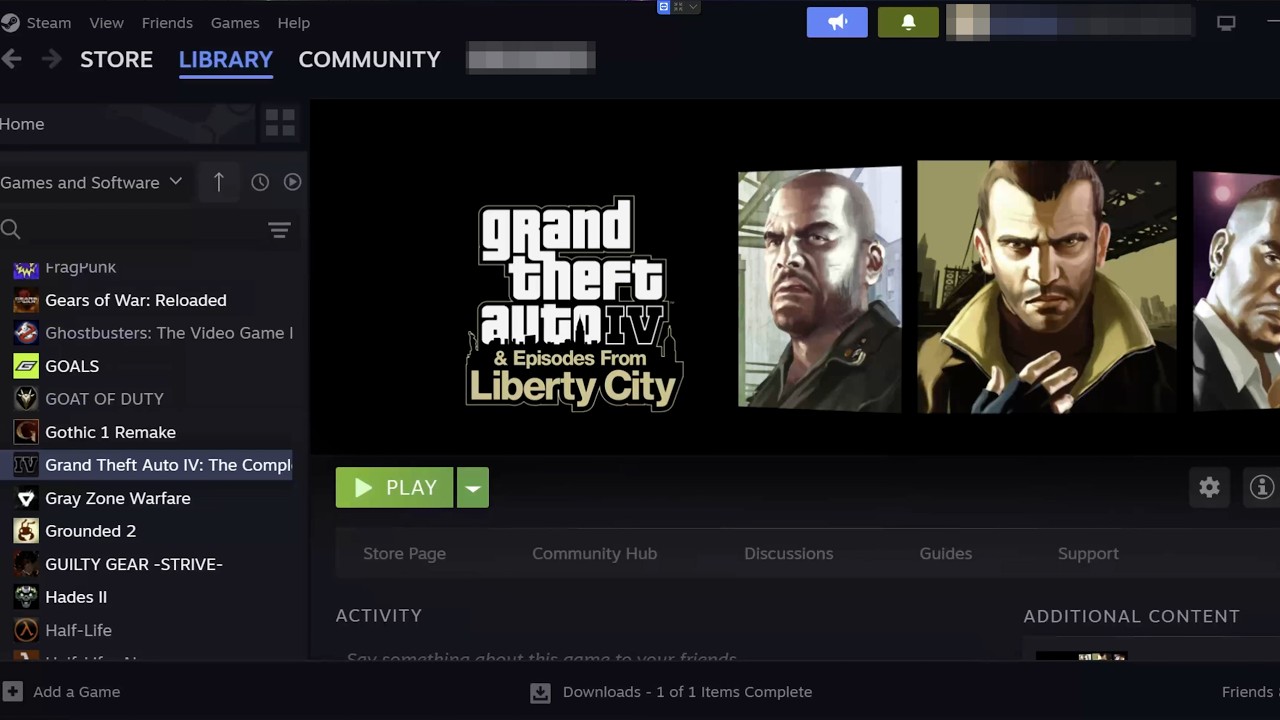The height and width of the screenshot is (720, 1280).
Task: Click the ADDITIONAL CONTENT heading
Action: pyautogui.click(x=1131, y=616)
